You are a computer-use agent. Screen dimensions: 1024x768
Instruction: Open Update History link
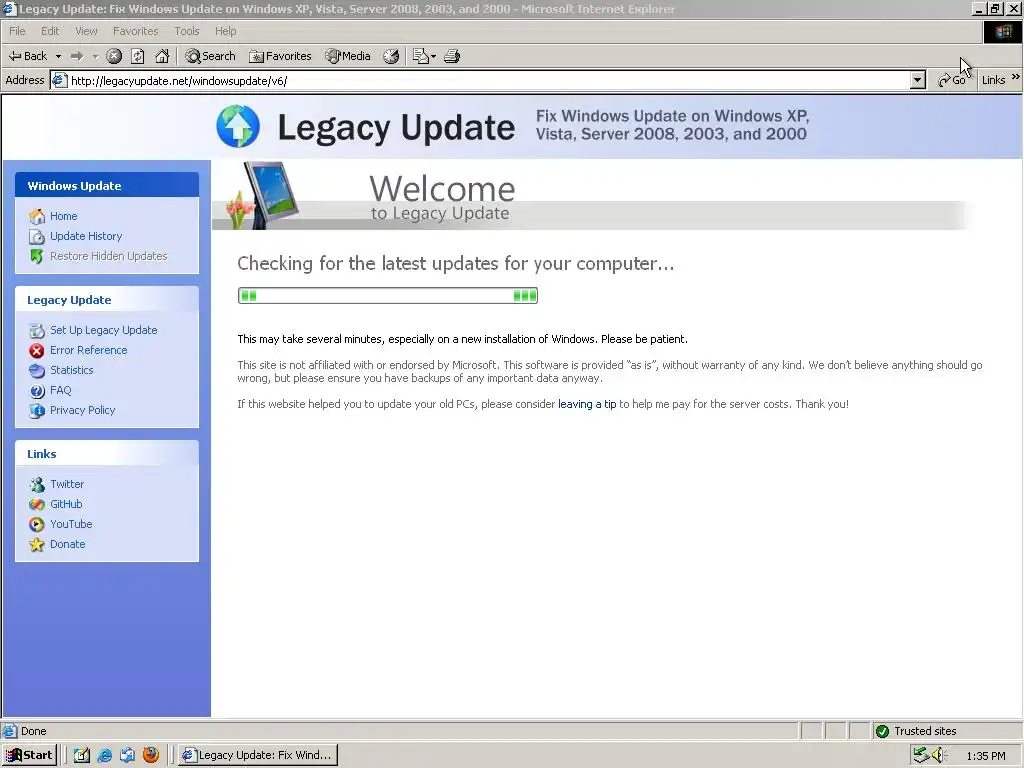pyautogui.click(x=86, y=236)
